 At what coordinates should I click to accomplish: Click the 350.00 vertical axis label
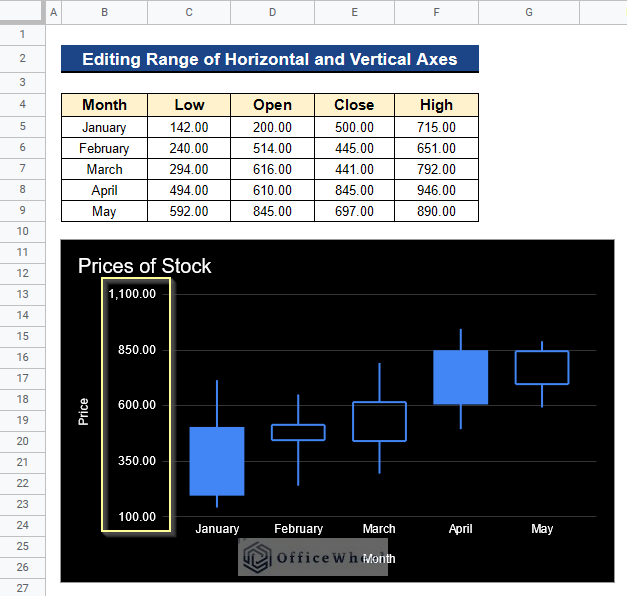(137, 461)
